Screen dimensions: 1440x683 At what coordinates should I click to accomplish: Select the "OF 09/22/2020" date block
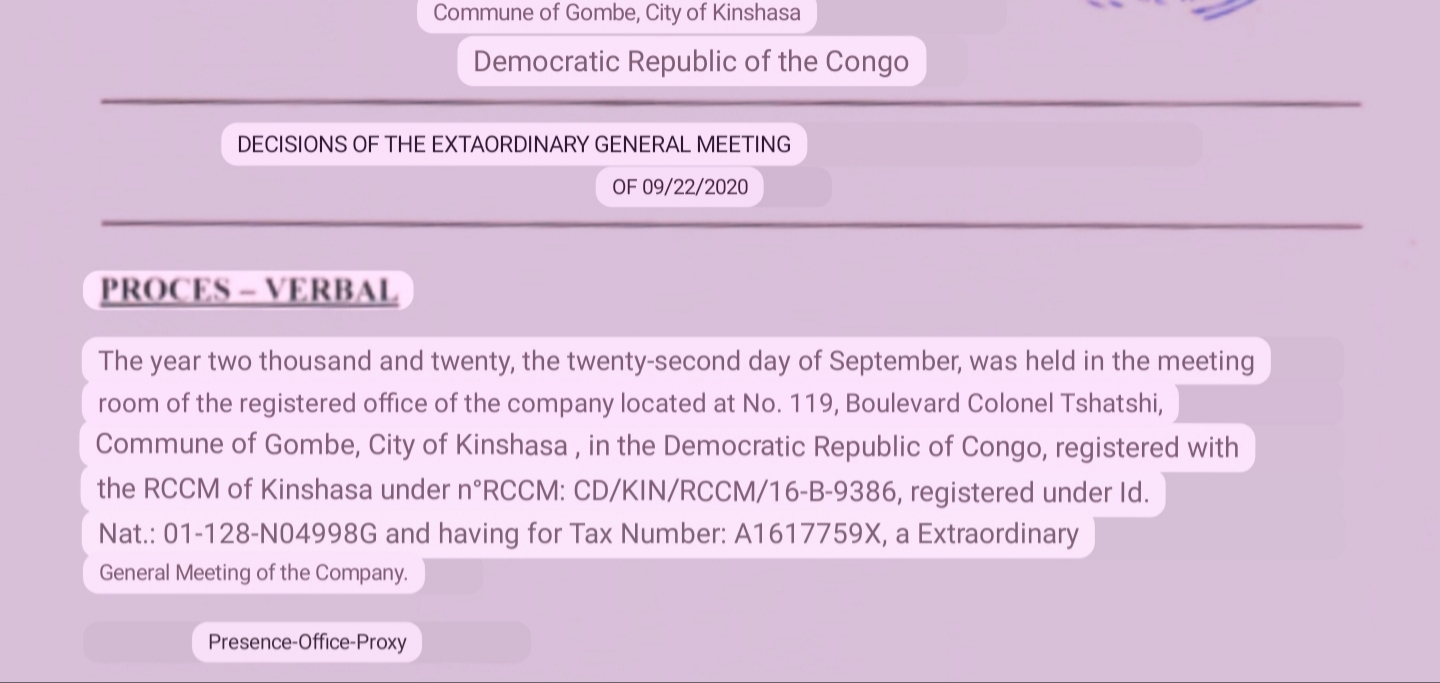679,188
